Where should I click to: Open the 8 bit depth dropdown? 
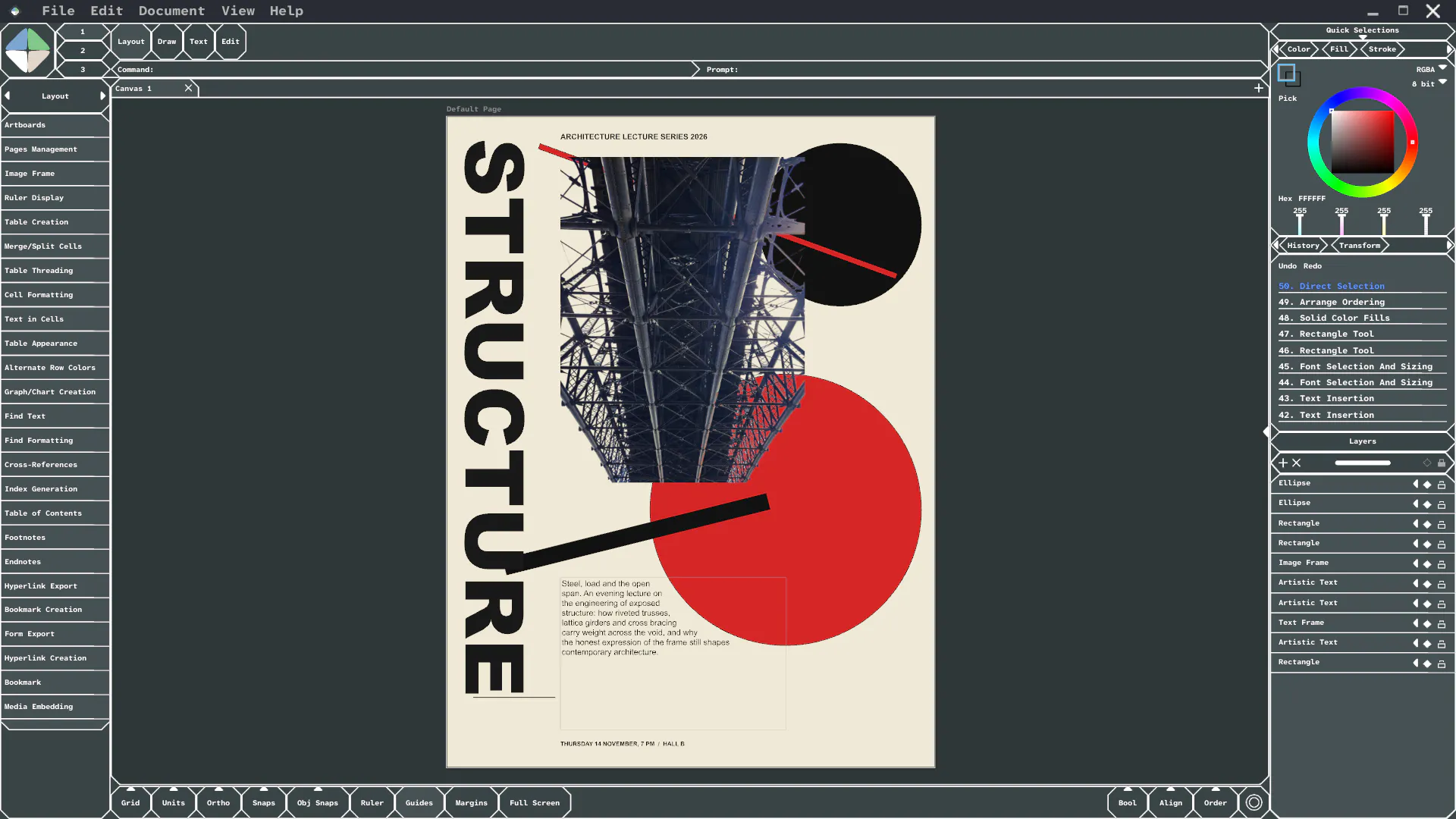coord(1442,82)
